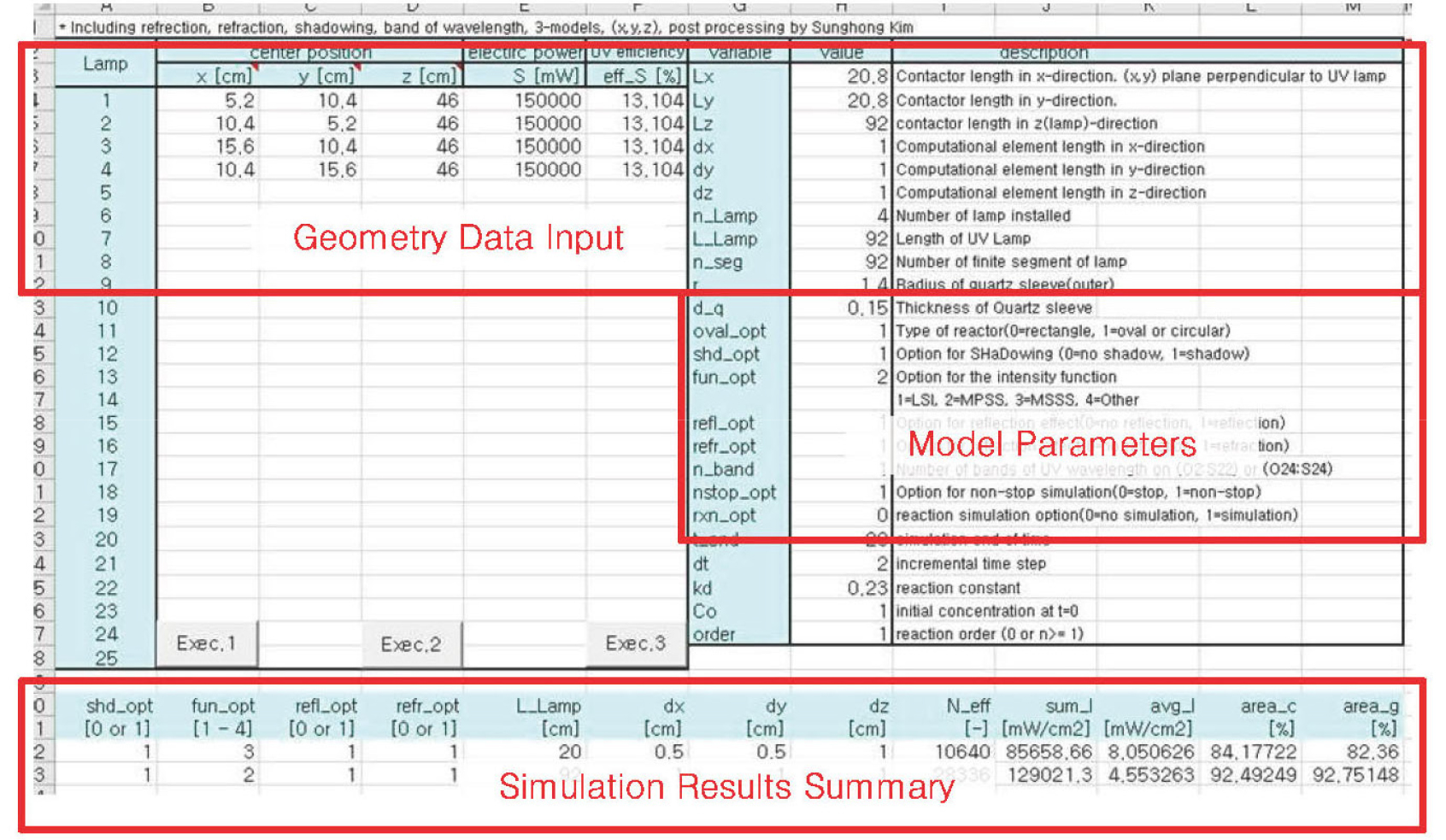Select description 'reaction constant'
1446x840 pixels.
pyautogui.click(x=958, y=588)
